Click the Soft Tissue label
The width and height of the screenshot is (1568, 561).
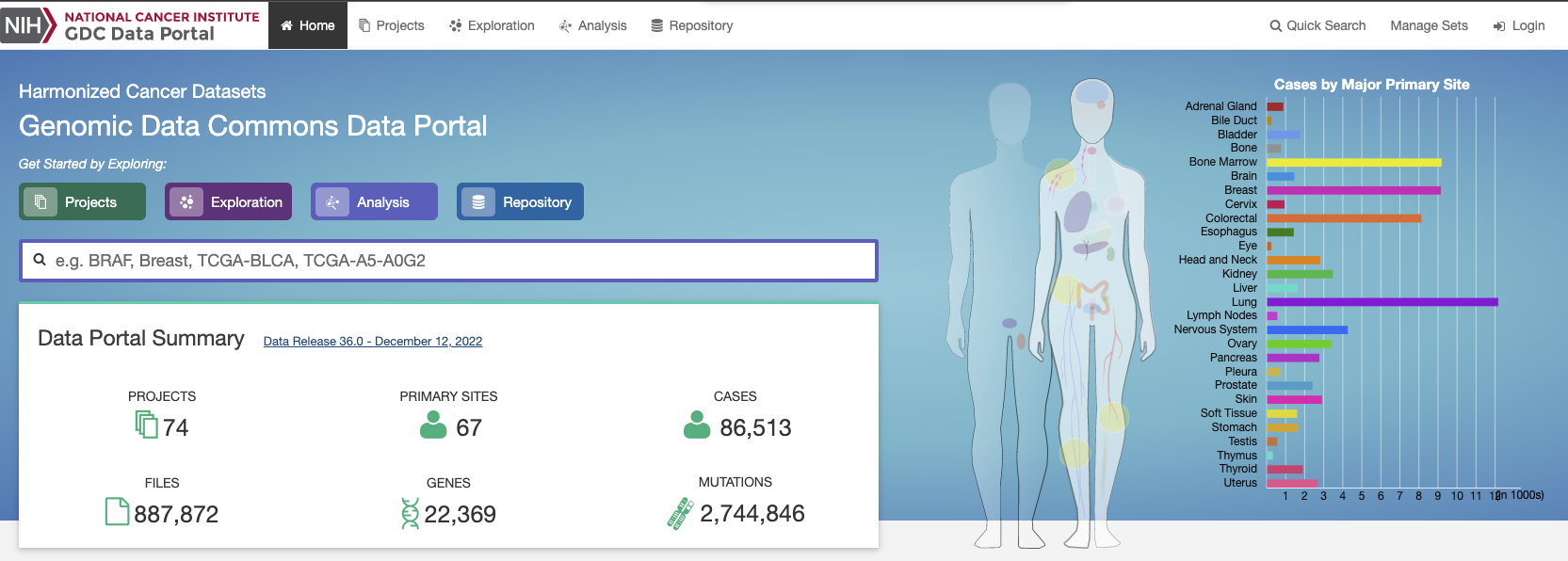point(1228,413)
